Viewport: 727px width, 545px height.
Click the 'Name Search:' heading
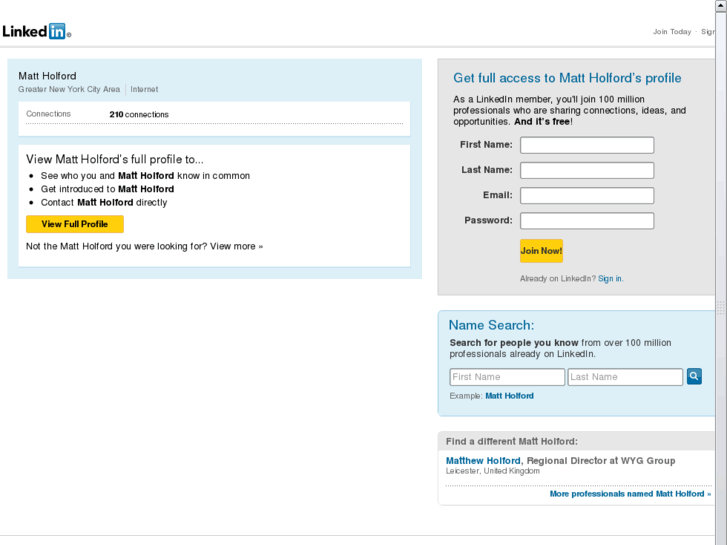(491, 325)
